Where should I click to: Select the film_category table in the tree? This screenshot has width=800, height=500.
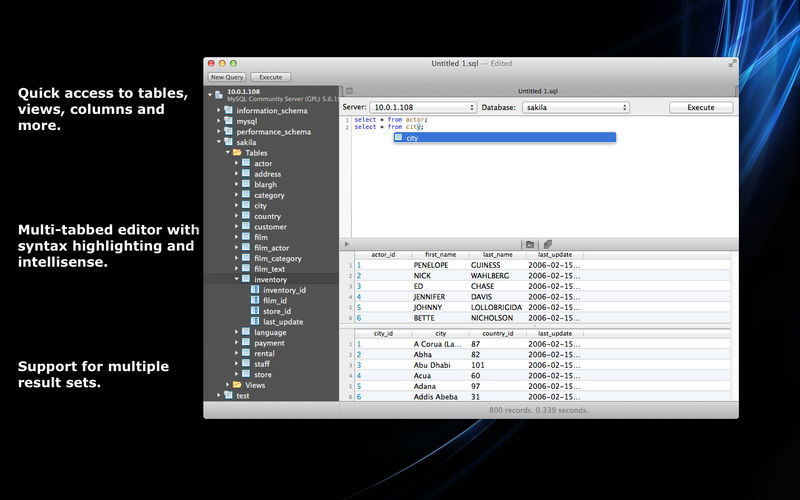click(x=277, y=259)
